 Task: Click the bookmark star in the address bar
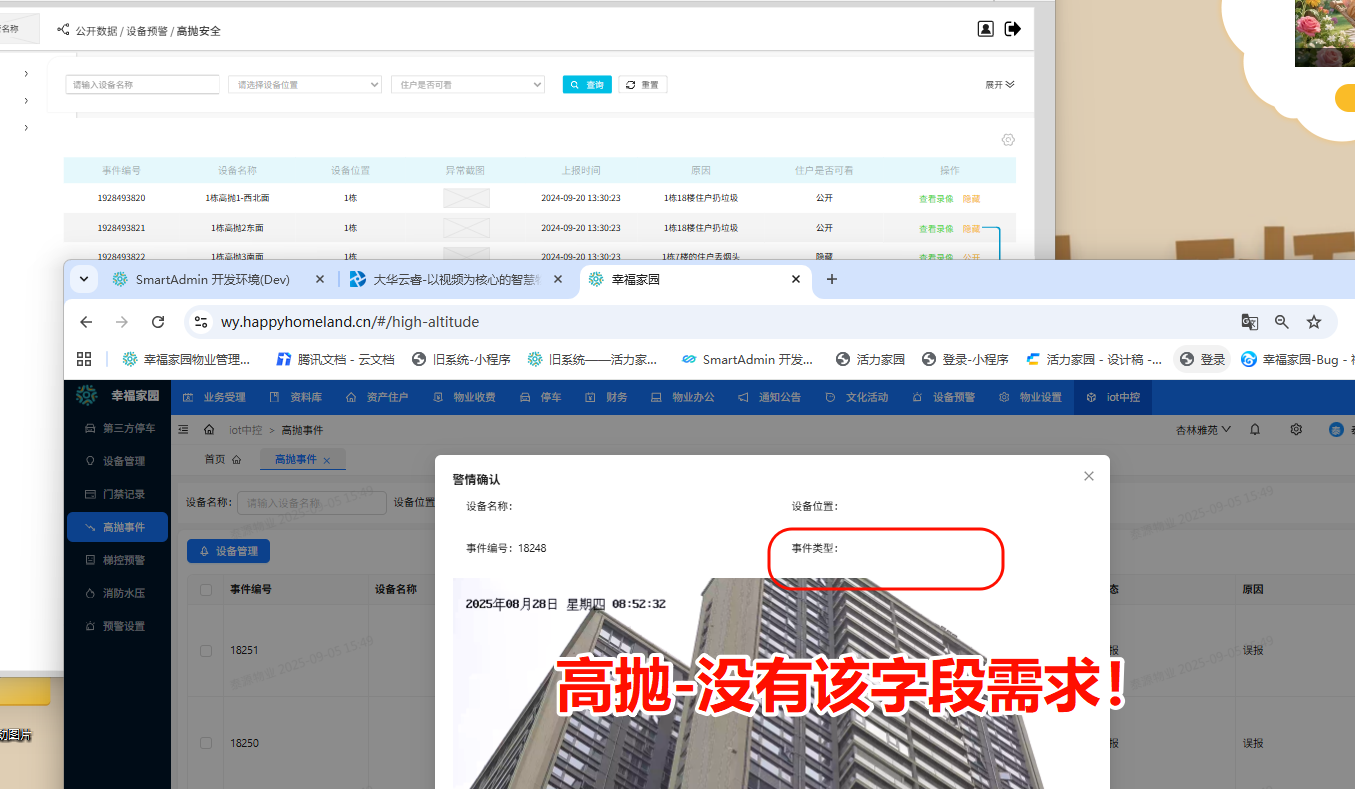(x=1314, y=322)
